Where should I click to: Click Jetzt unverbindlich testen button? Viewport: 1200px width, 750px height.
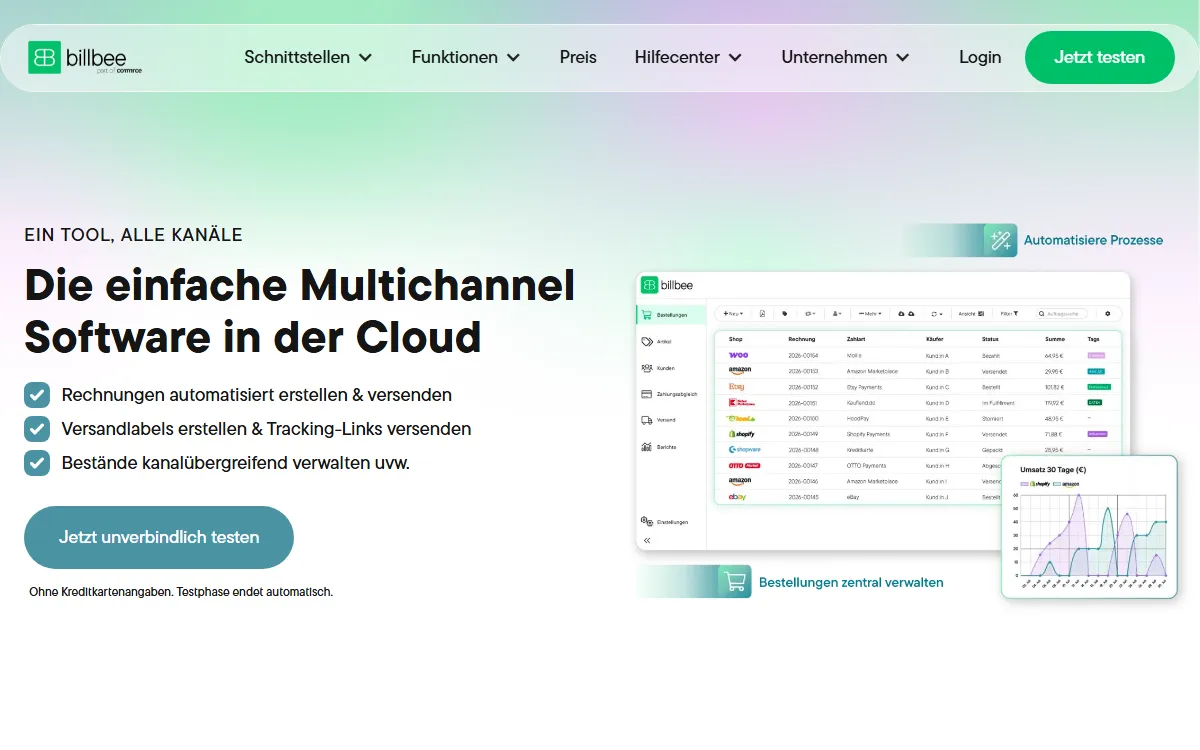pyautogui.click(x=159, y=537)
